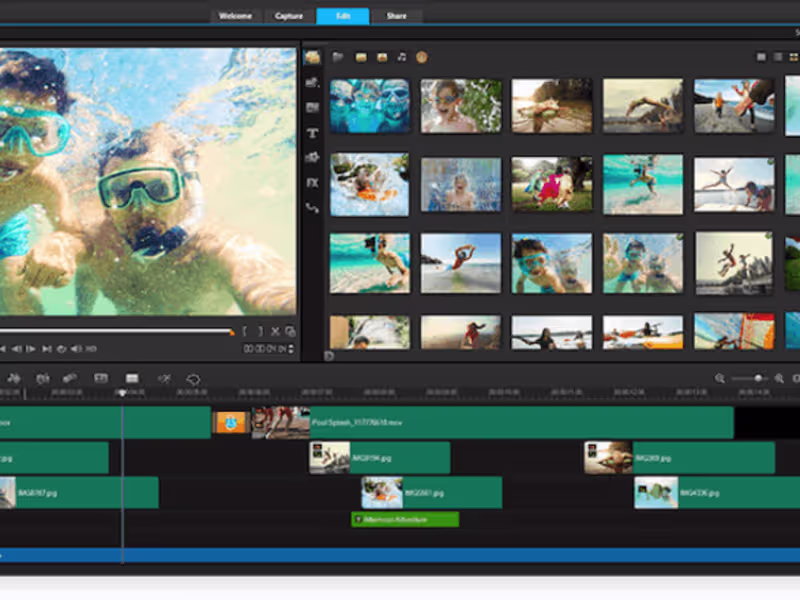This screenshot has width=800, height=600.
Task: Click the import media folder icon
Action: [x=338, y=57]
